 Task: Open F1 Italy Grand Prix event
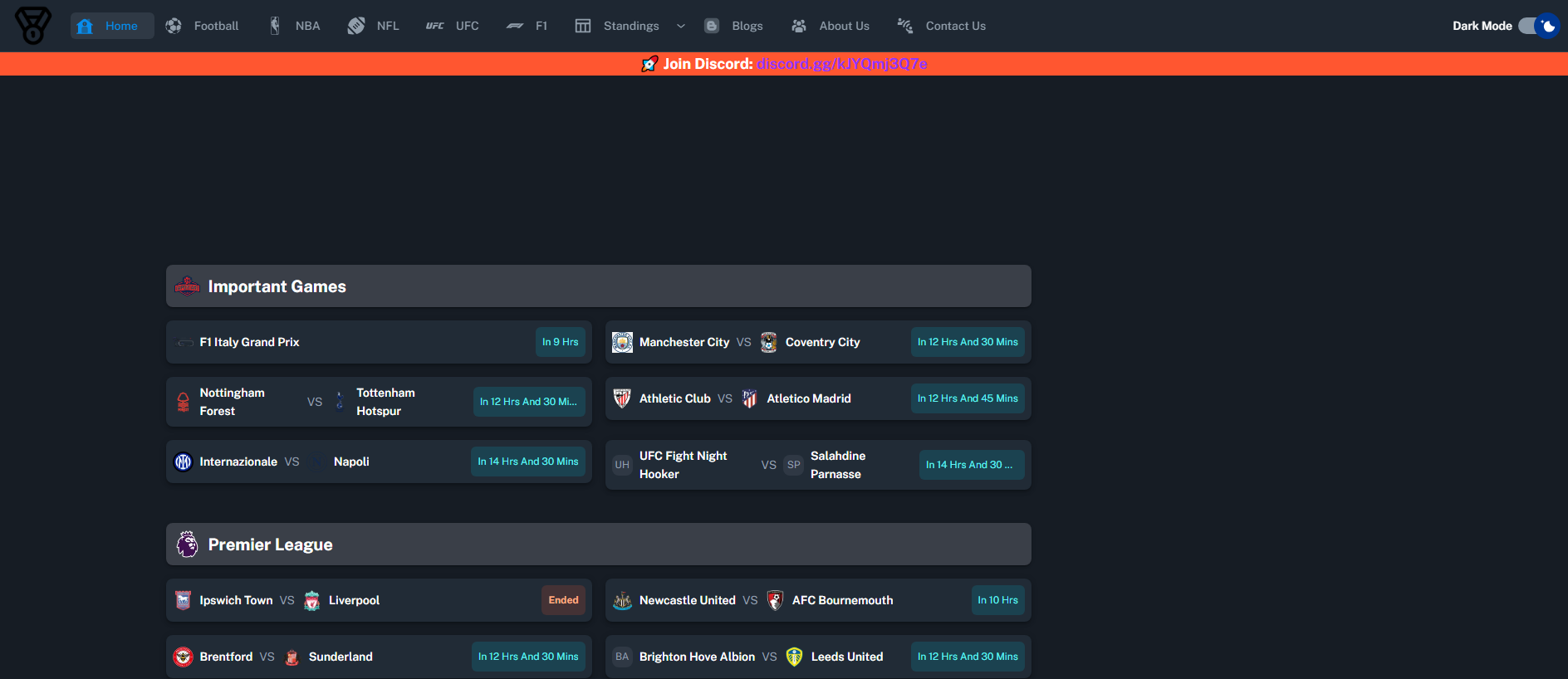[379, 342]
